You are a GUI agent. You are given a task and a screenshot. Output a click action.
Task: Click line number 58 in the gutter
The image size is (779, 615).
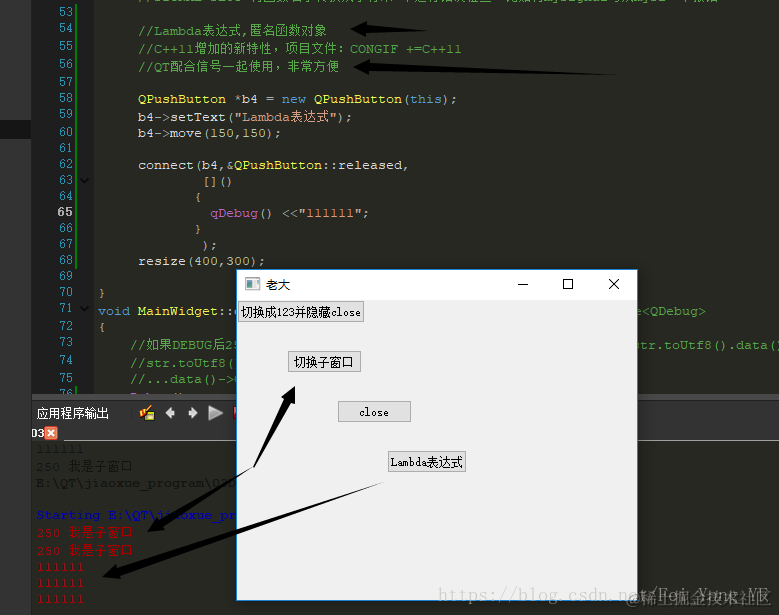(66, 98)
